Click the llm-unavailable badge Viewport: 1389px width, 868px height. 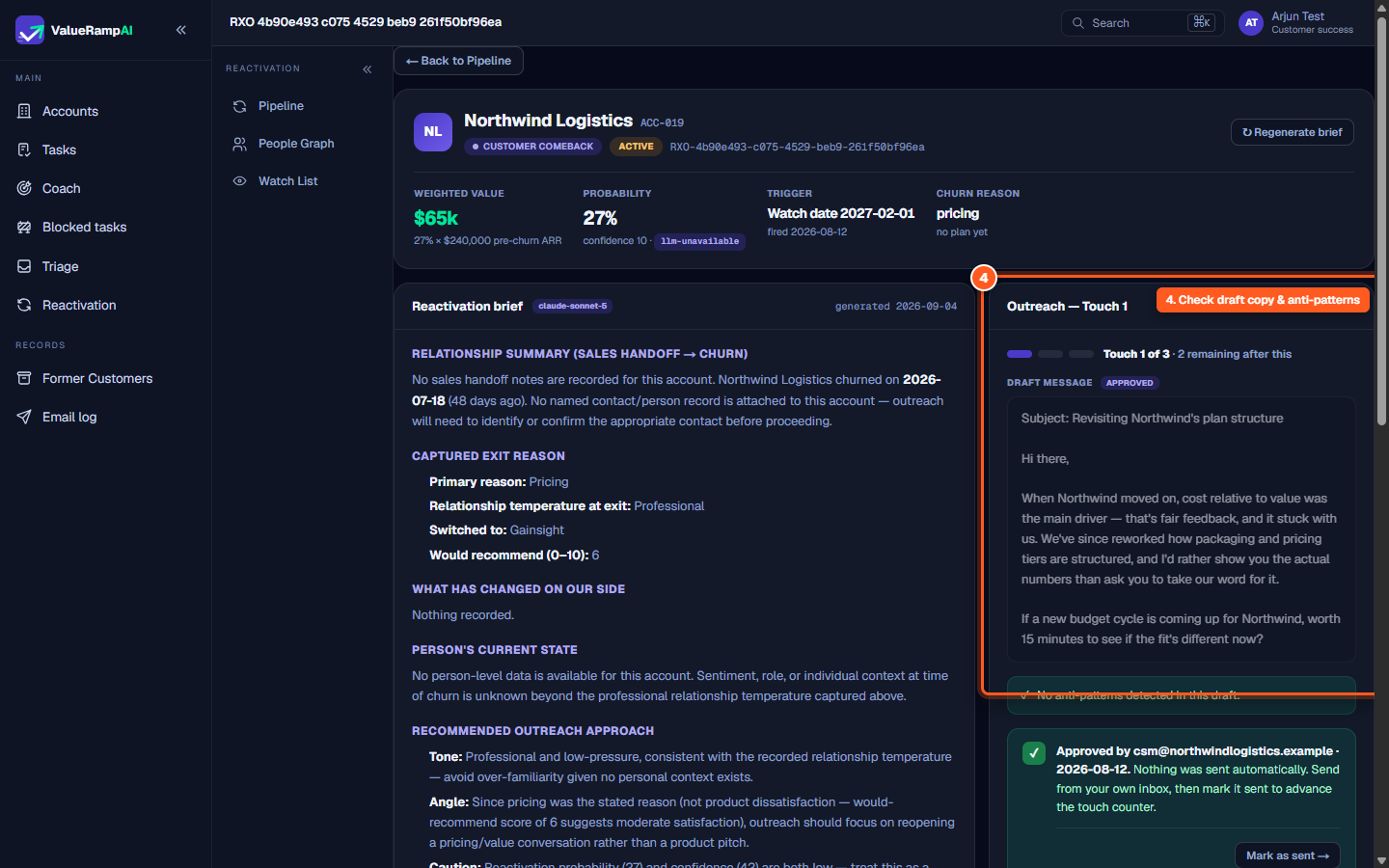pos(699,241)
